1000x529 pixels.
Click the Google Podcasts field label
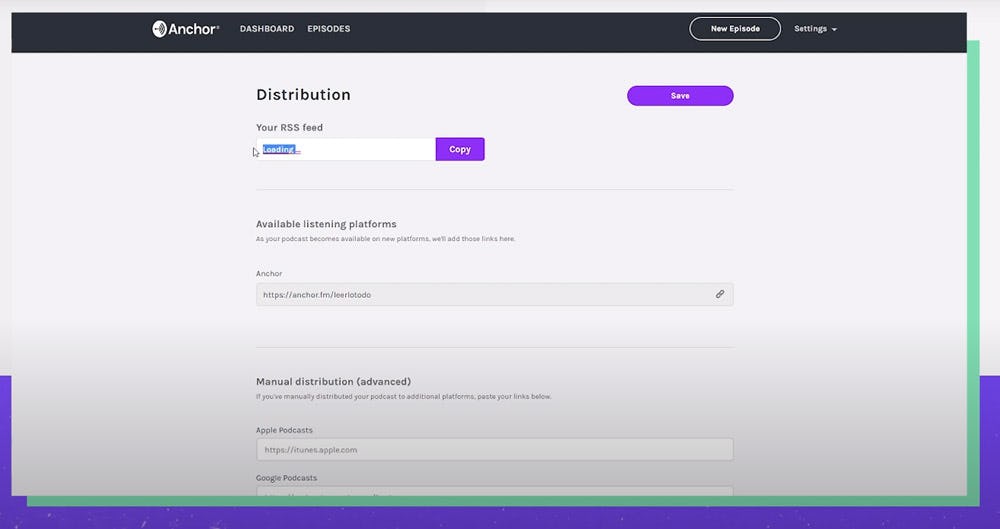point(286,478)
